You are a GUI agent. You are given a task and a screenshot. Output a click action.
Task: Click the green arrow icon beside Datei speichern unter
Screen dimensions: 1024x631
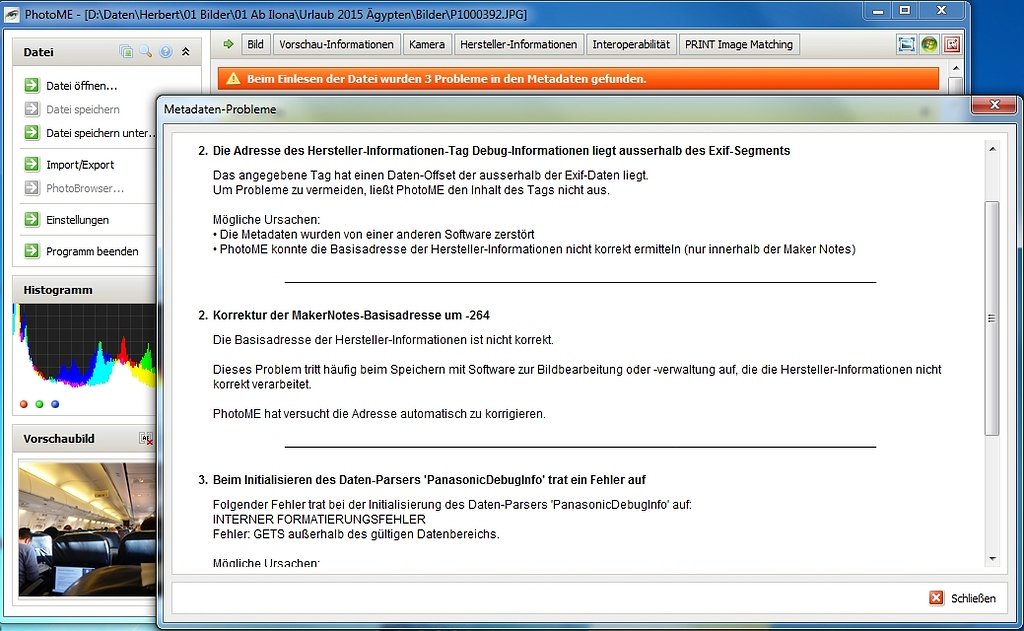[31, 132]
